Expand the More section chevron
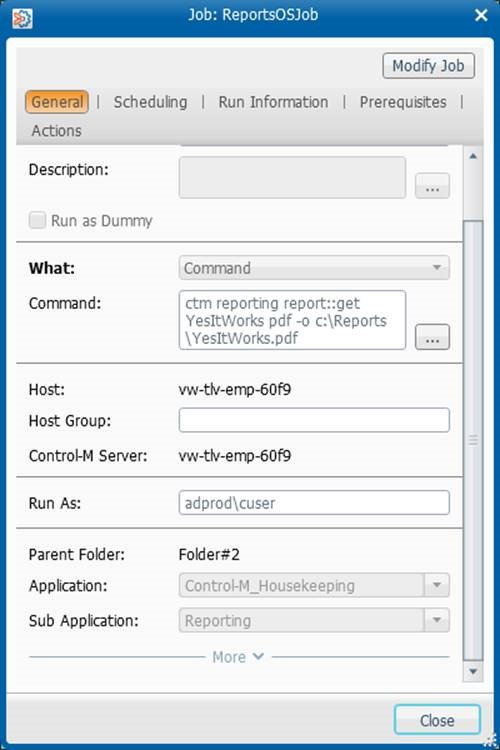 (x=258, y=656)
